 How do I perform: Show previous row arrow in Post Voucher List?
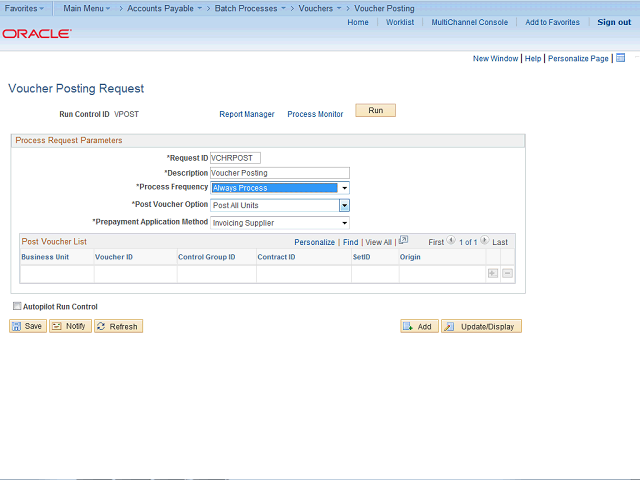tap(451, 240)
